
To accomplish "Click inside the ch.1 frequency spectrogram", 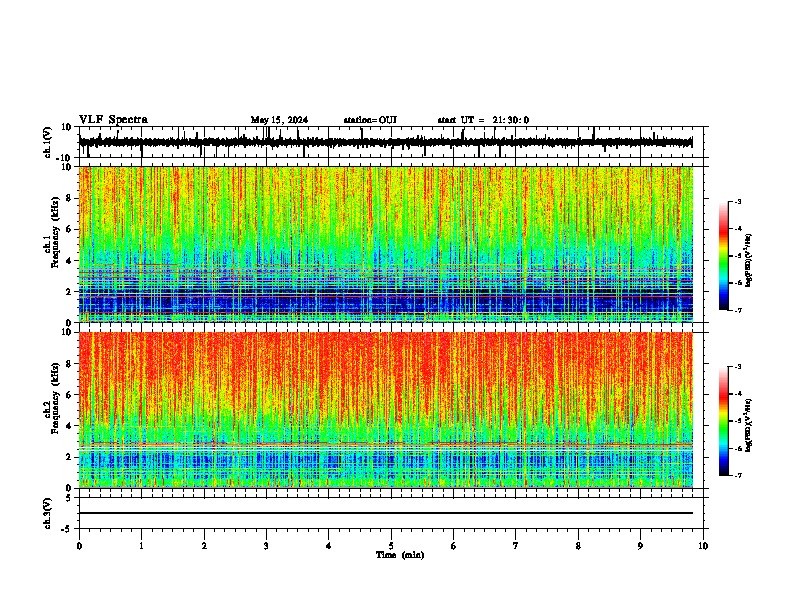I will pyautogui.click(x=385, y=244).
